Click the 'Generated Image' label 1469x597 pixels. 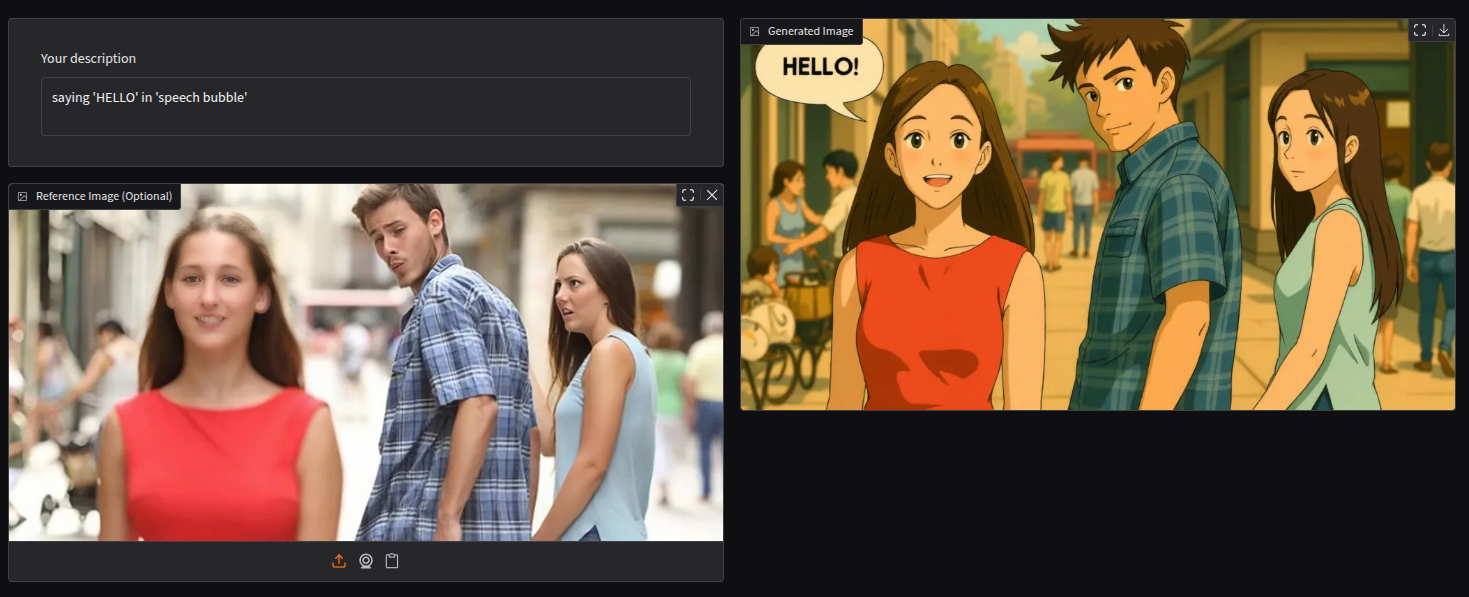pyautogui.click(x=811, y=31)
